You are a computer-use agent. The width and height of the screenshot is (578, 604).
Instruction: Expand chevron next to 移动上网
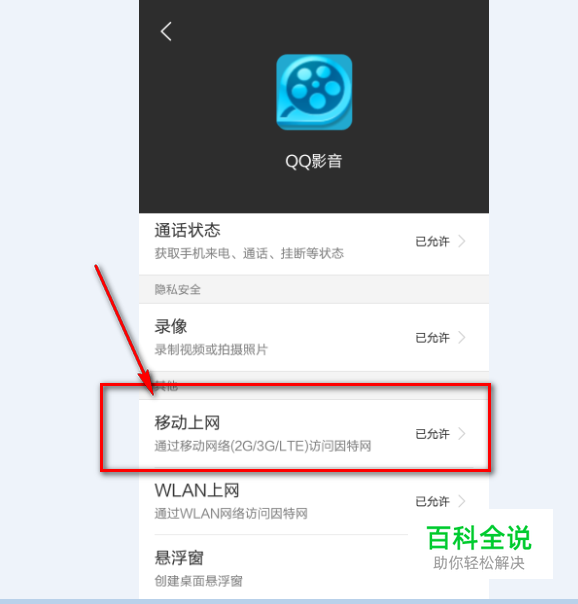click(x=461, y=434)
